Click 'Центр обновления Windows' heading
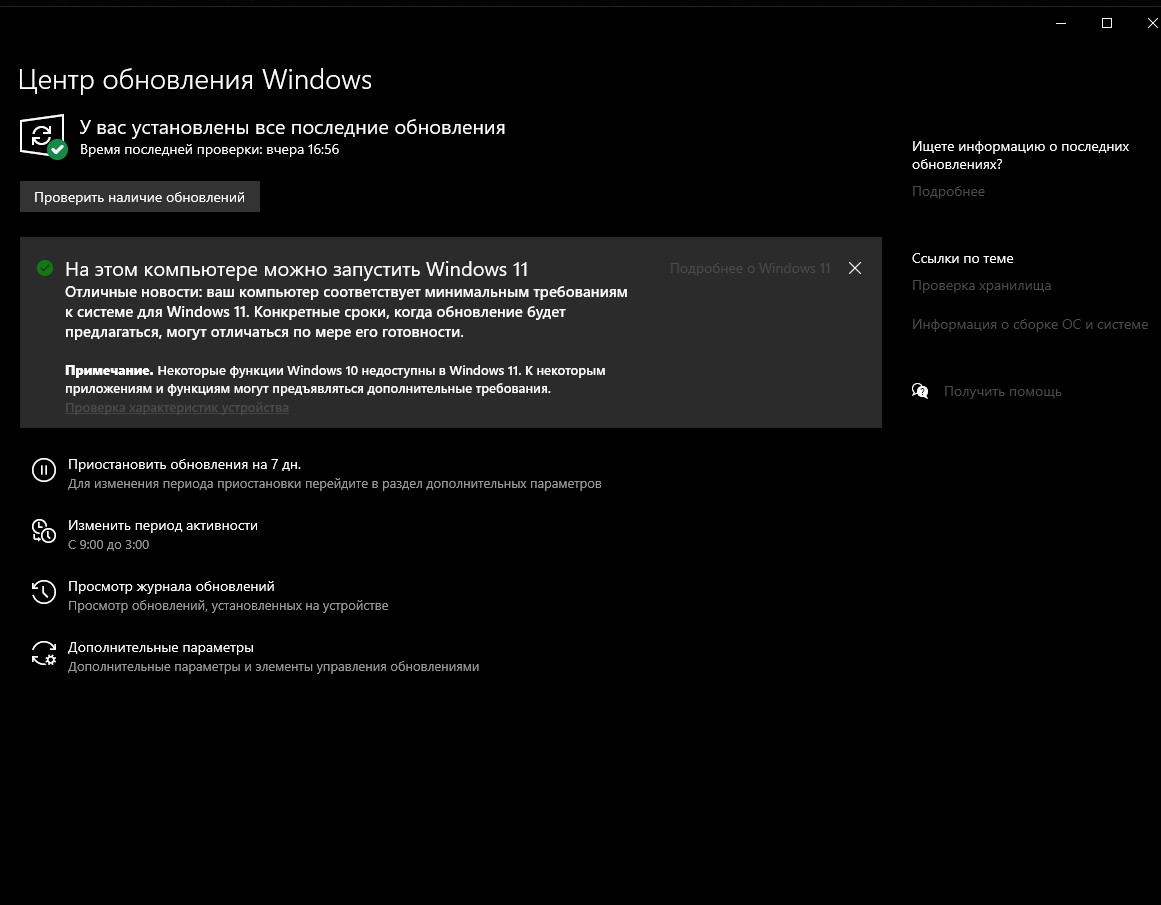The height and width of the screenshot is (905, 1161). tap(195, 79)
